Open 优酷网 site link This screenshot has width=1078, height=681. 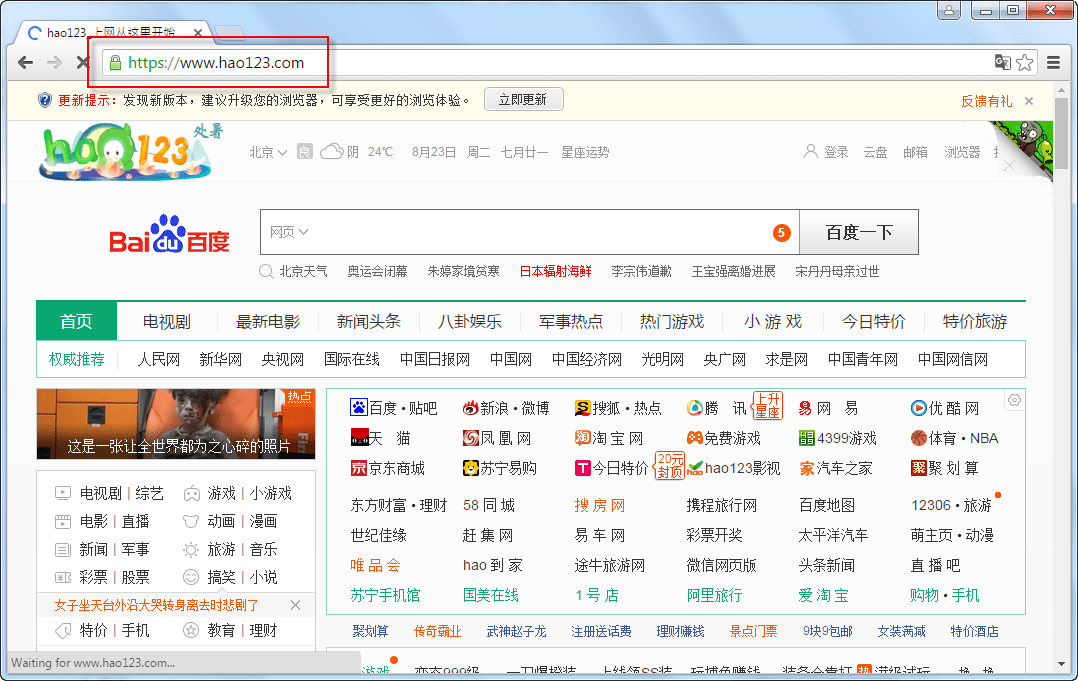pyautogui.click(x=945, y=408)
